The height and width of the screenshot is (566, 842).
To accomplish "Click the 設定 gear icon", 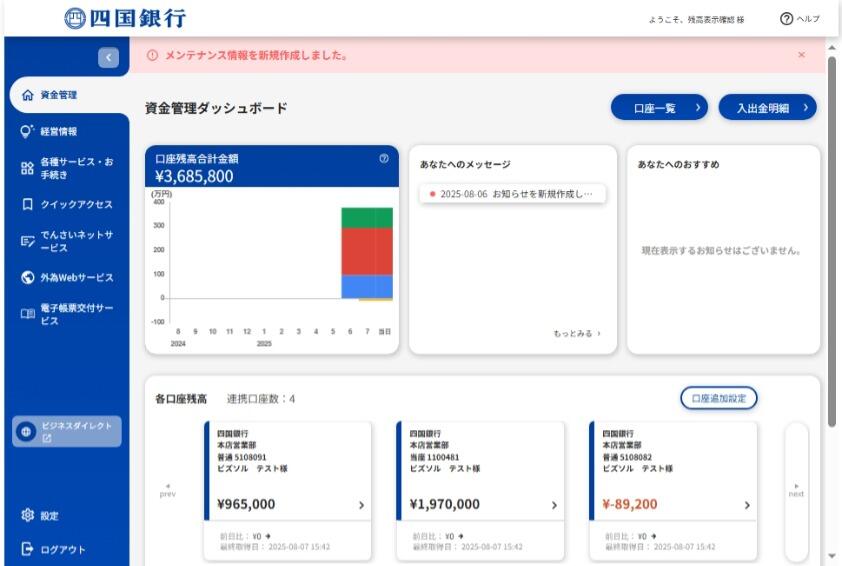I will coord(27,516).
